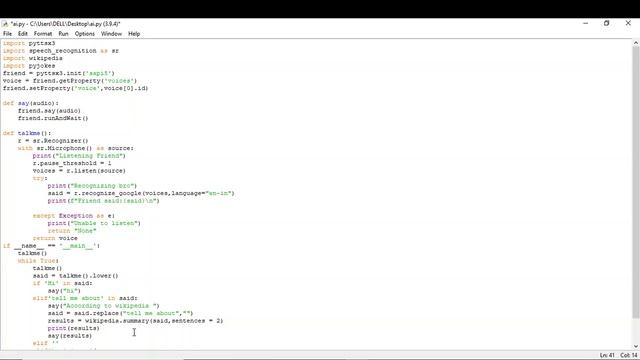The image size is (640, 360).
Task: Click the 'def say(audio):' line
Action: pos(31,103)
